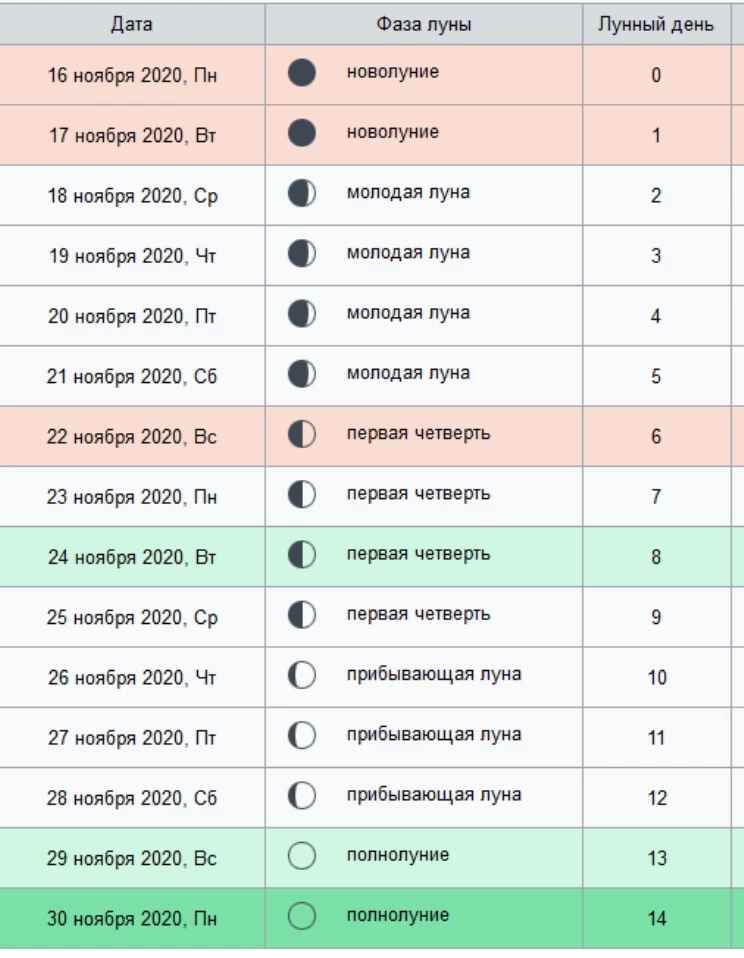Viewport: 744px width, 958px height.
Task: Click the new moon icon for 17 ноября
Action: point(302,133)
